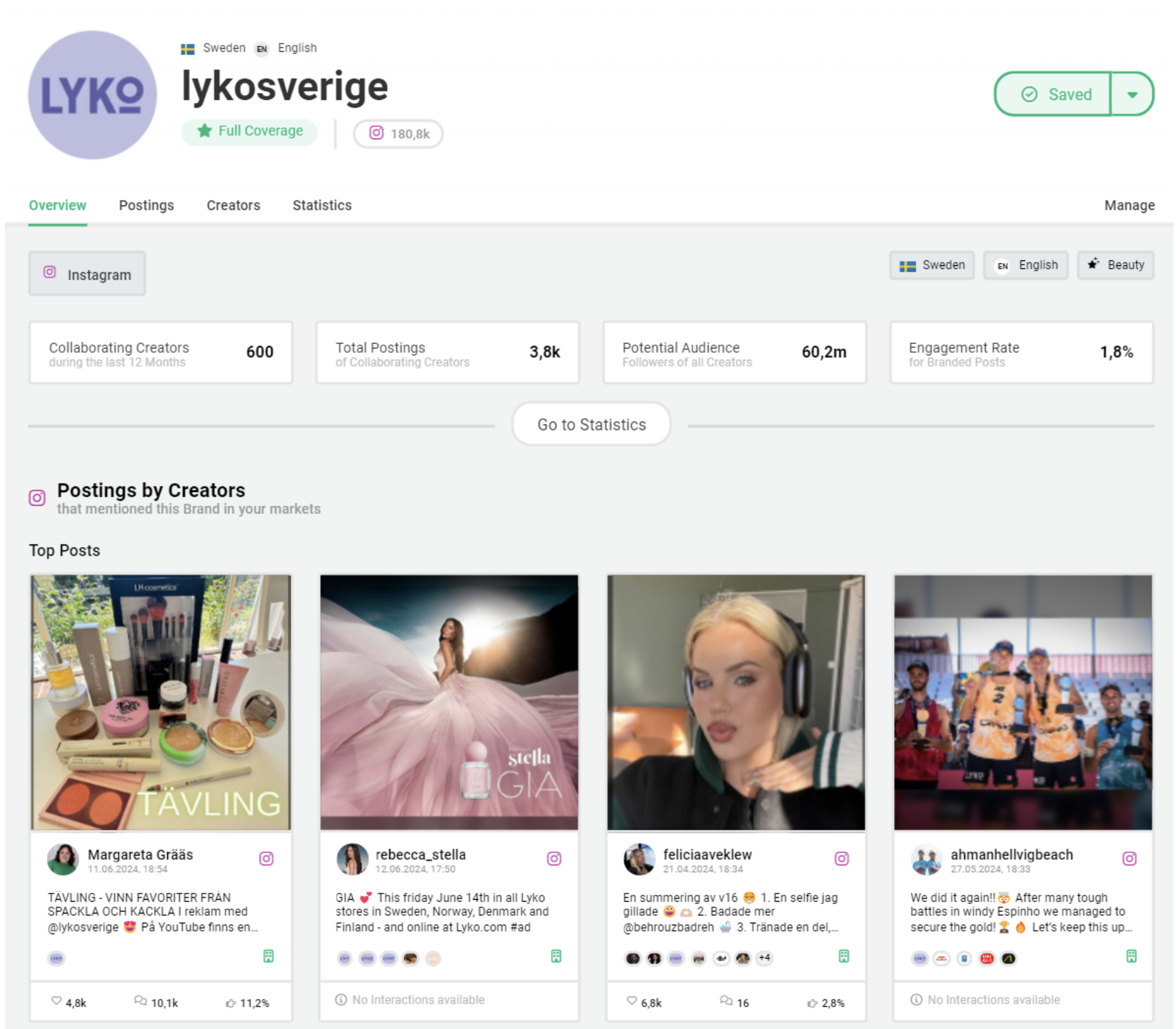Toggle the Sweden country filter
This screenshot has height=1029, width=1176.
(931, 265)
